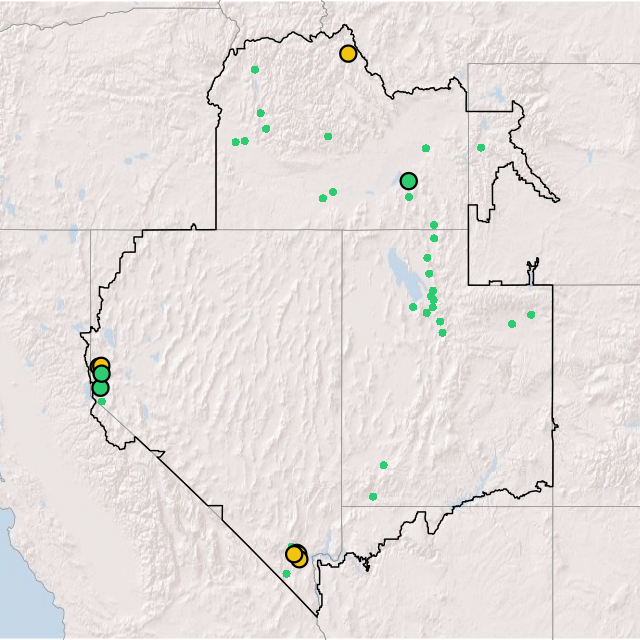640x640 pixels.
Task: Select the small green dot just below the western cluster
Action: click(102, 402)
